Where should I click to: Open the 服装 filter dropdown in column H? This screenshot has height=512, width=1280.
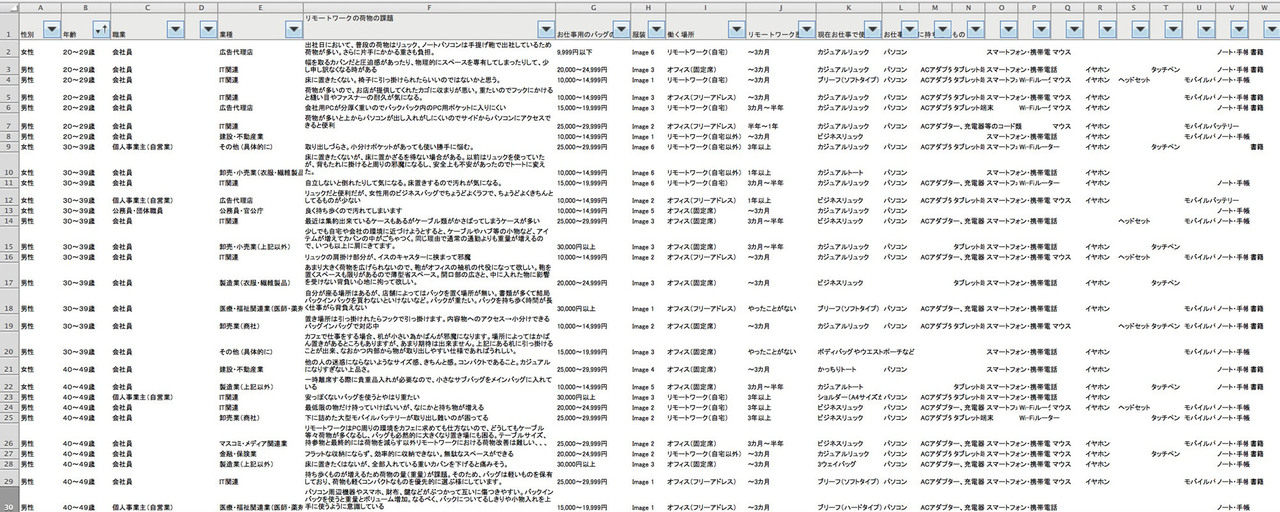[657, 30]
